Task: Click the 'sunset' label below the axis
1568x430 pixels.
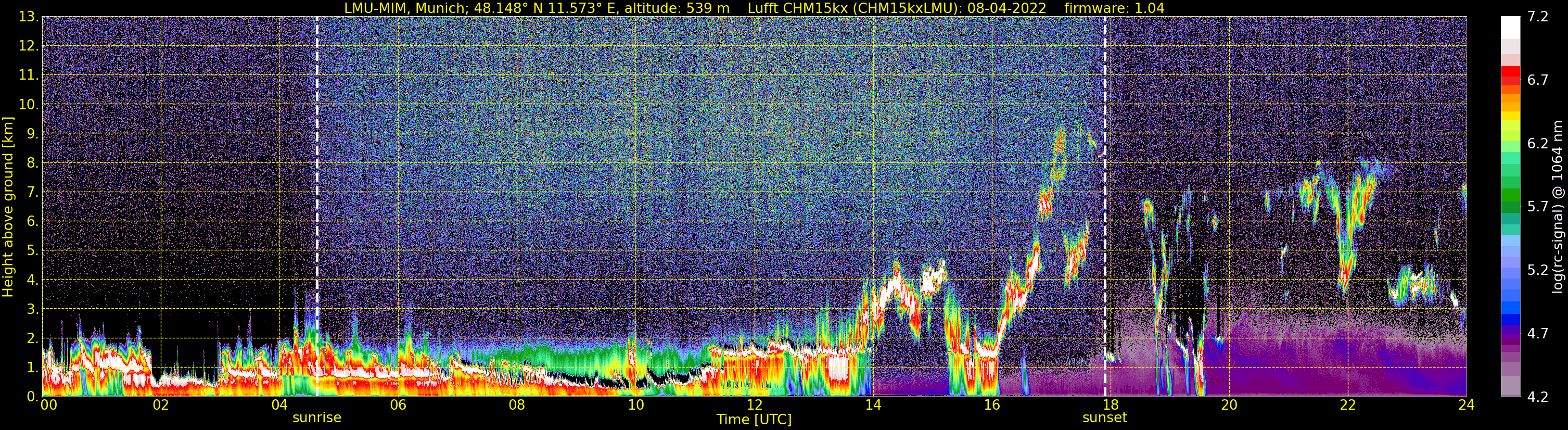Action: coord(1105,418)
